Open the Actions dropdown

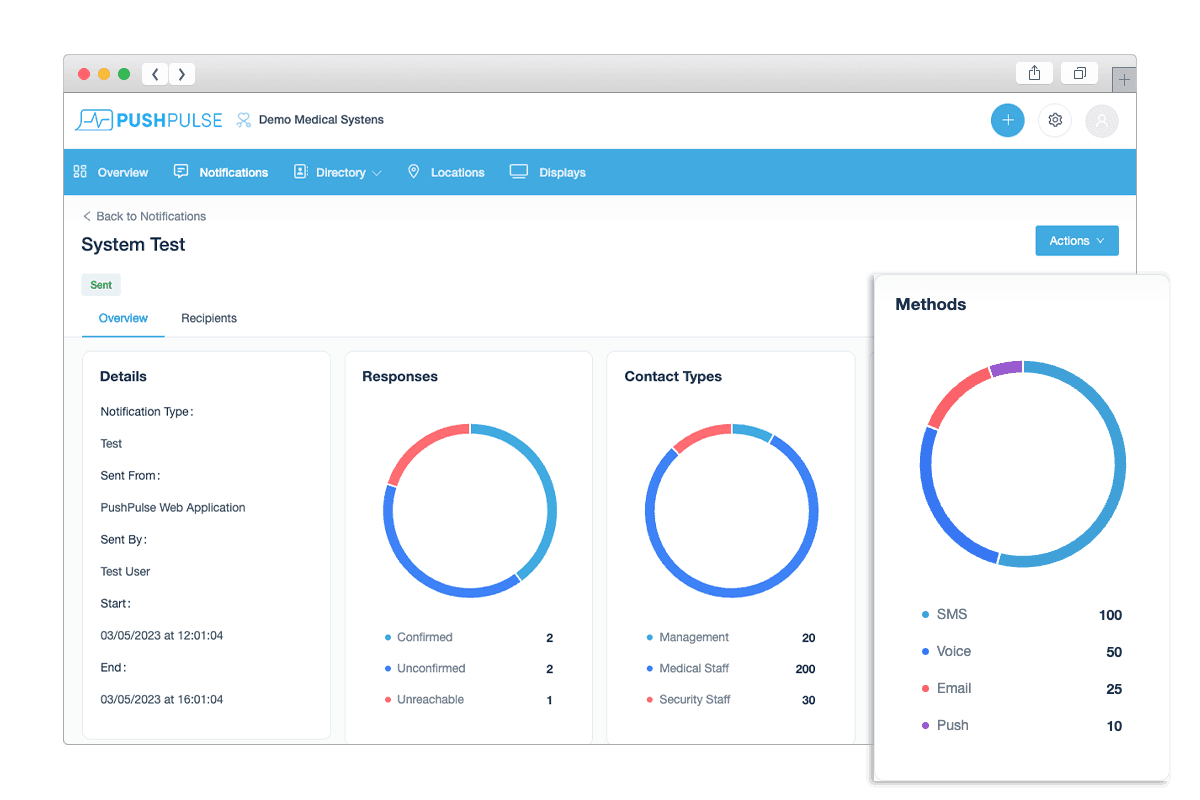(x=1077, y=241)
